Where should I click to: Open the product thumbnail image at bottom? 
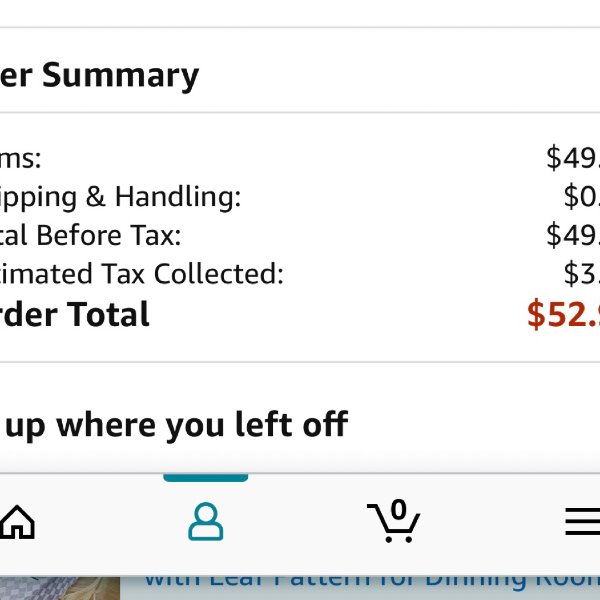tap(60, 588)
